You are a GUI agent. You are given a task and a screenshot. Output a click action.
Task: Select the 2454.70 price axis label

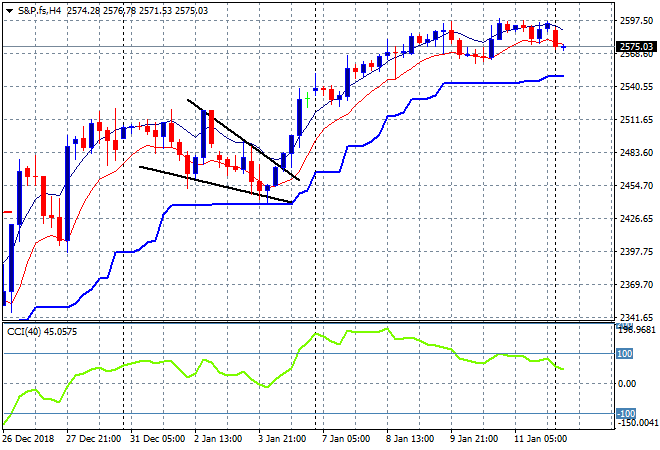click(x=636, y=186)
